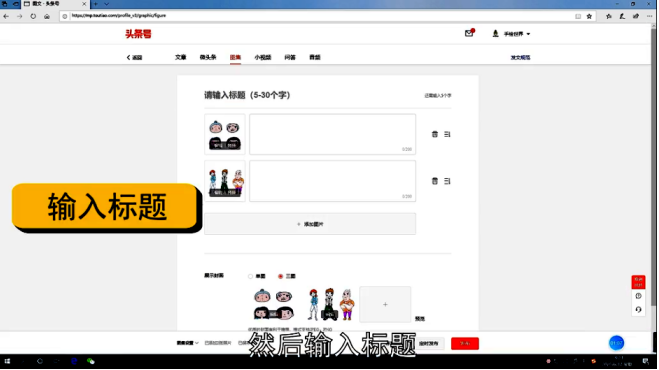Go back using 返回 link
659x370 pixels.
click(x=134, y=58)
